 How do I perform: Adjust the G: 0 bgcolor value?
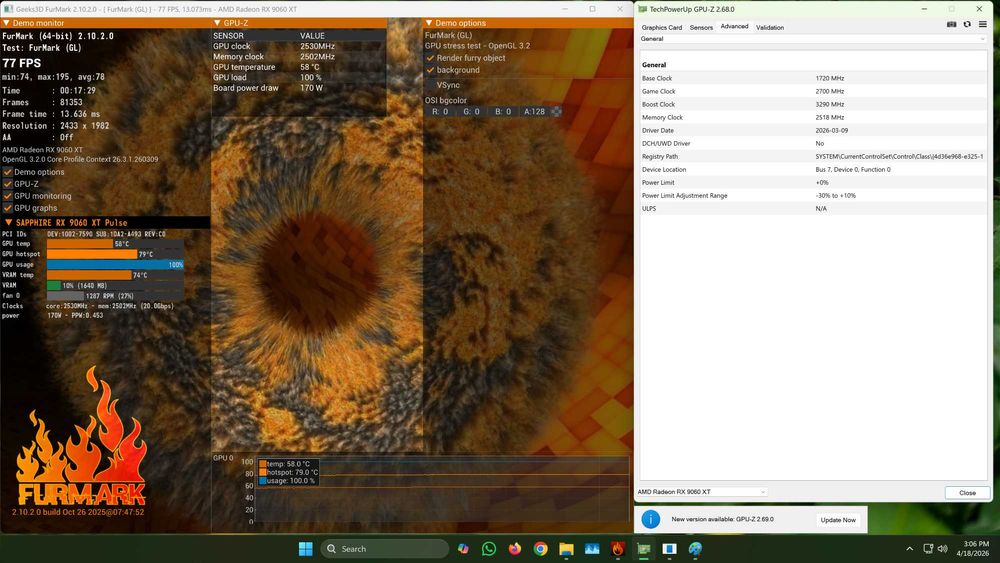point(471,112)
